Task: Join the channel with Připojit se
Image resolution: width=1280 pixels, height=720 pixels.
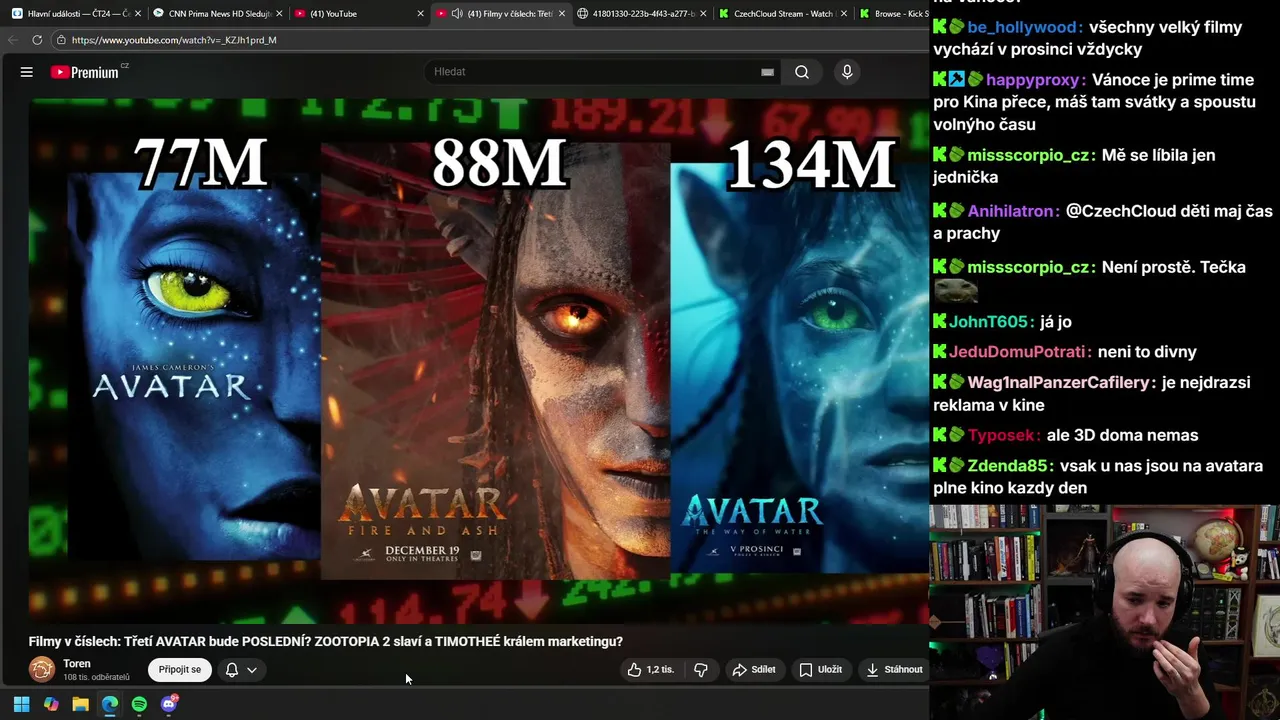Action: pos(180,670)
